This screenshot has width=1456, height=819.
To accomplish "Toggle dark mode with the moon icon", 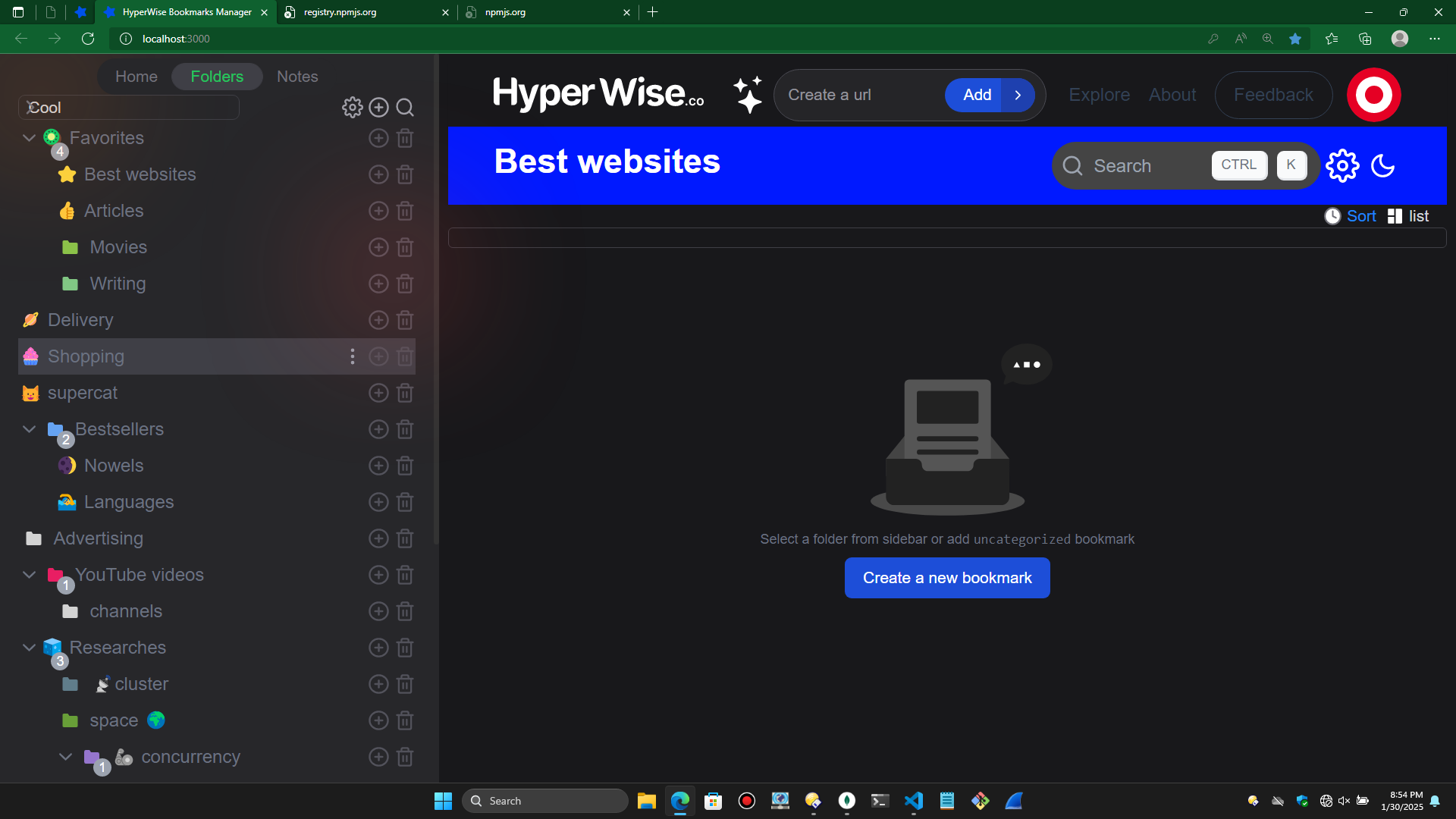I will click(x=1383, y=165).
